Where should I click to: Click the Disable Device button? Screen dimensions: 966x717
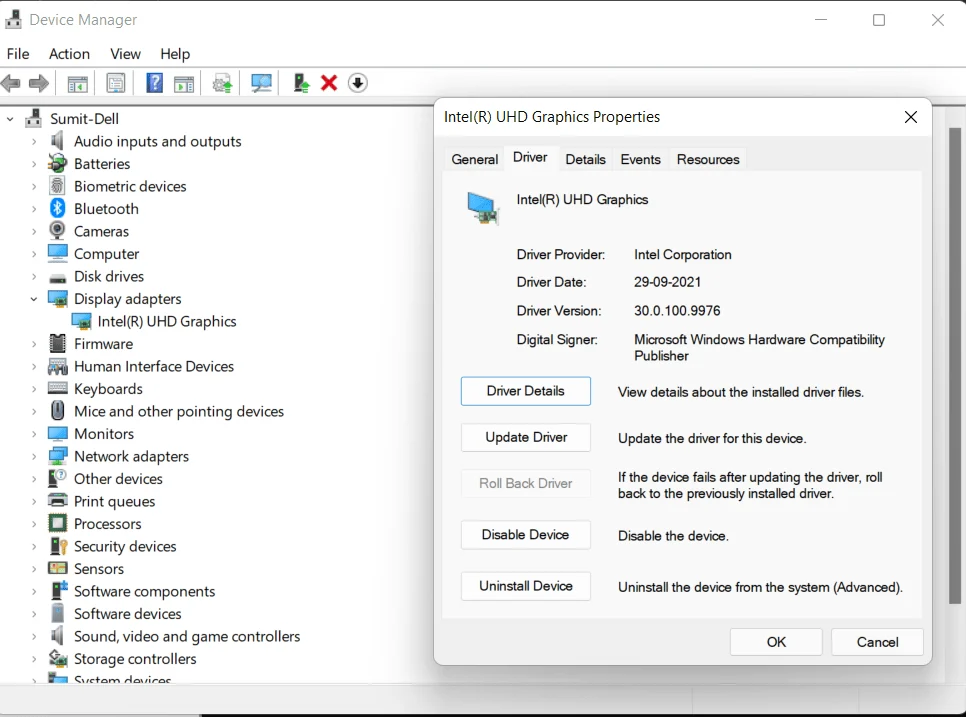point(526,534)
